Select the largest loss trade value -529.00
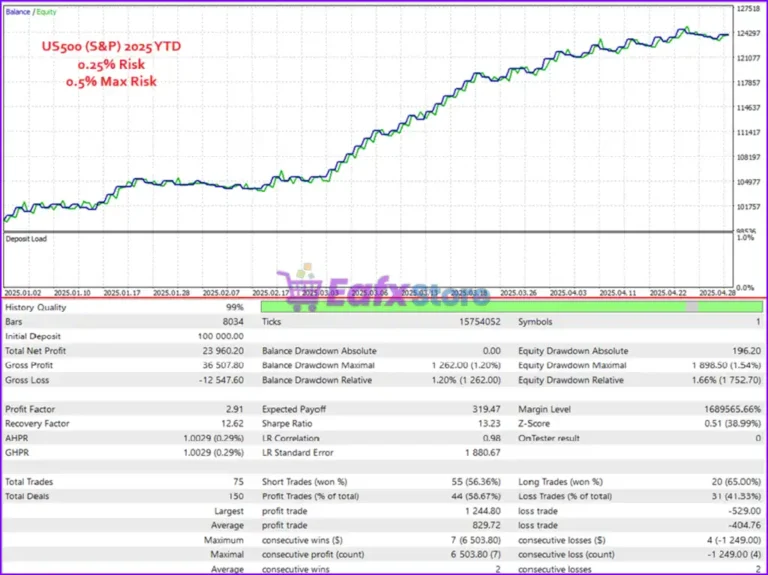 point(744,511)
